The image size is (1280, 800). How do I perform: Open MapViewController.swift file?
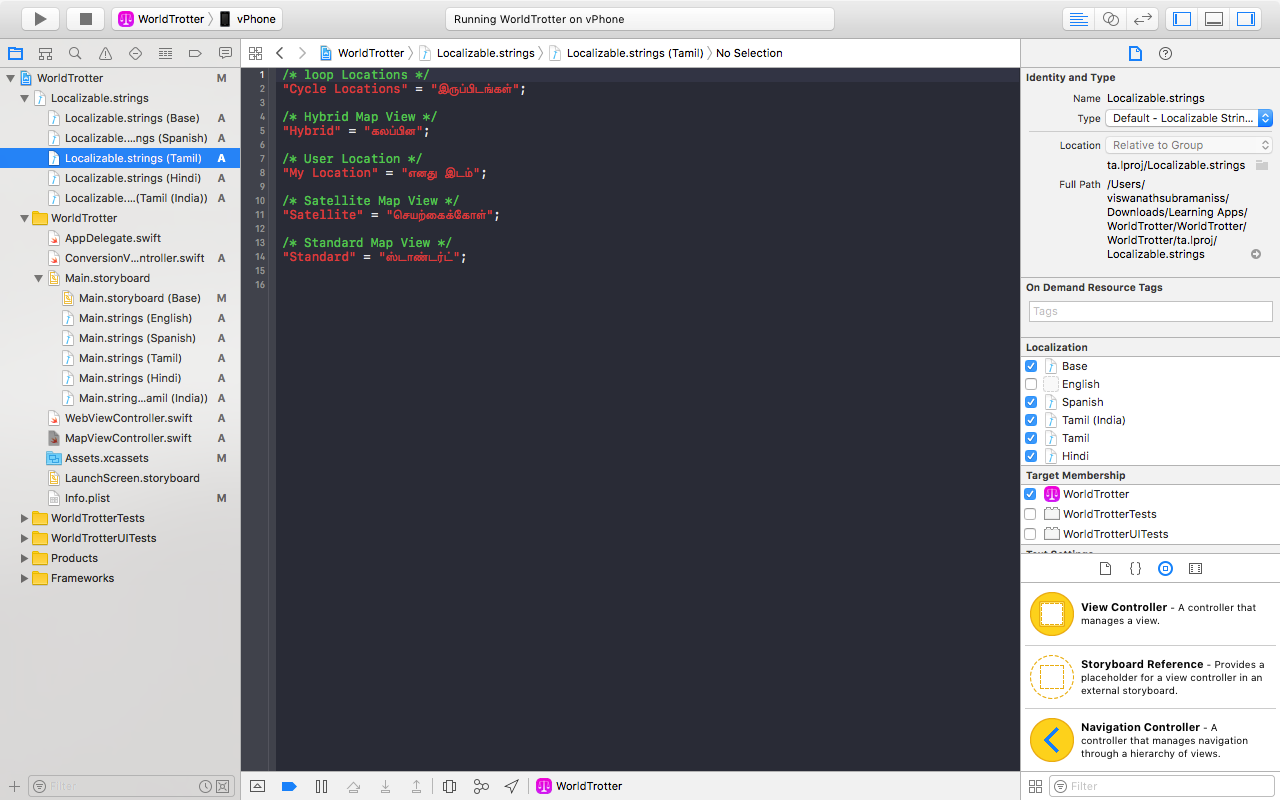tap(128, 438)
